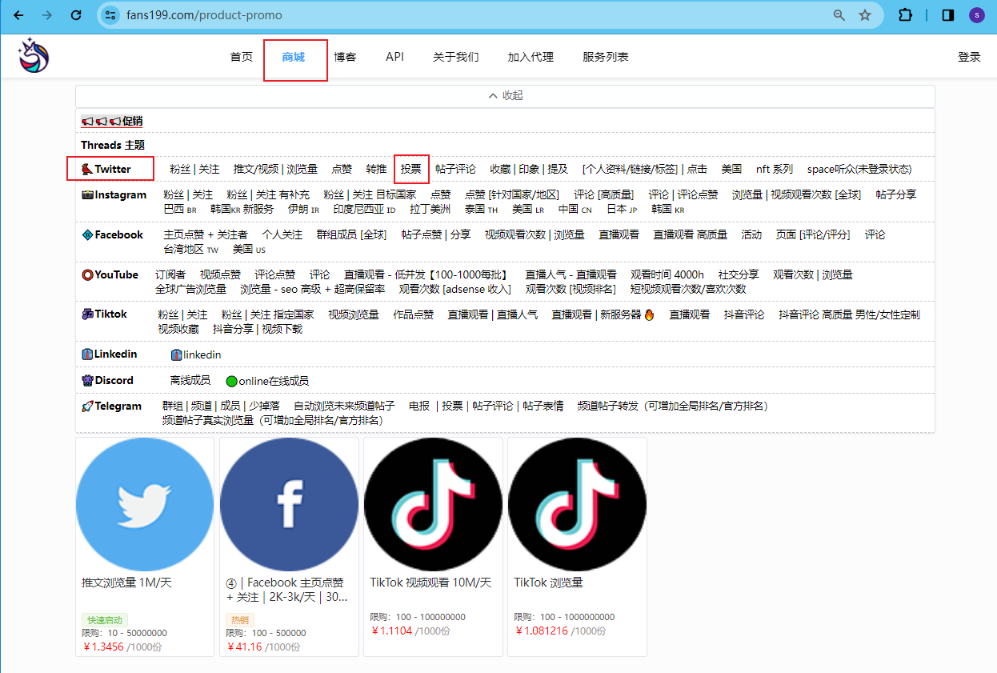This screenshot has height=673, width=997.
Task: Click Twitter 粉丝 | 关注 subcategory
Action: (194, 169)
